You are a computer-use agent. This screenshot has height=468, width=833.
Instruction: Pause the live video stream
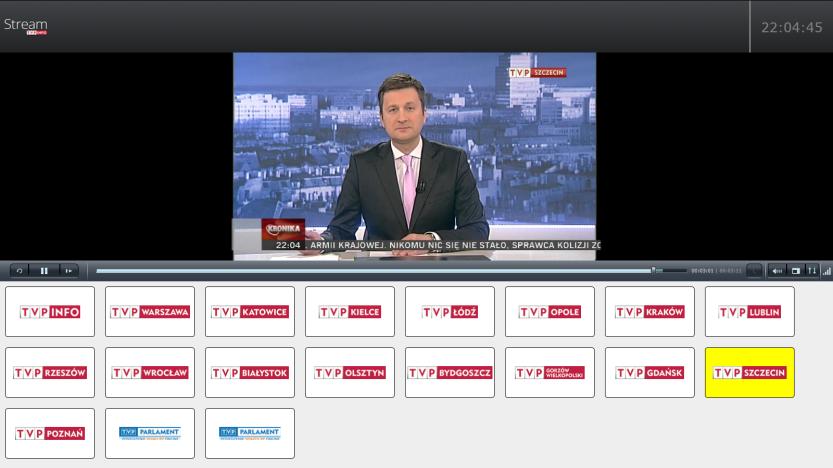(44, 271)
